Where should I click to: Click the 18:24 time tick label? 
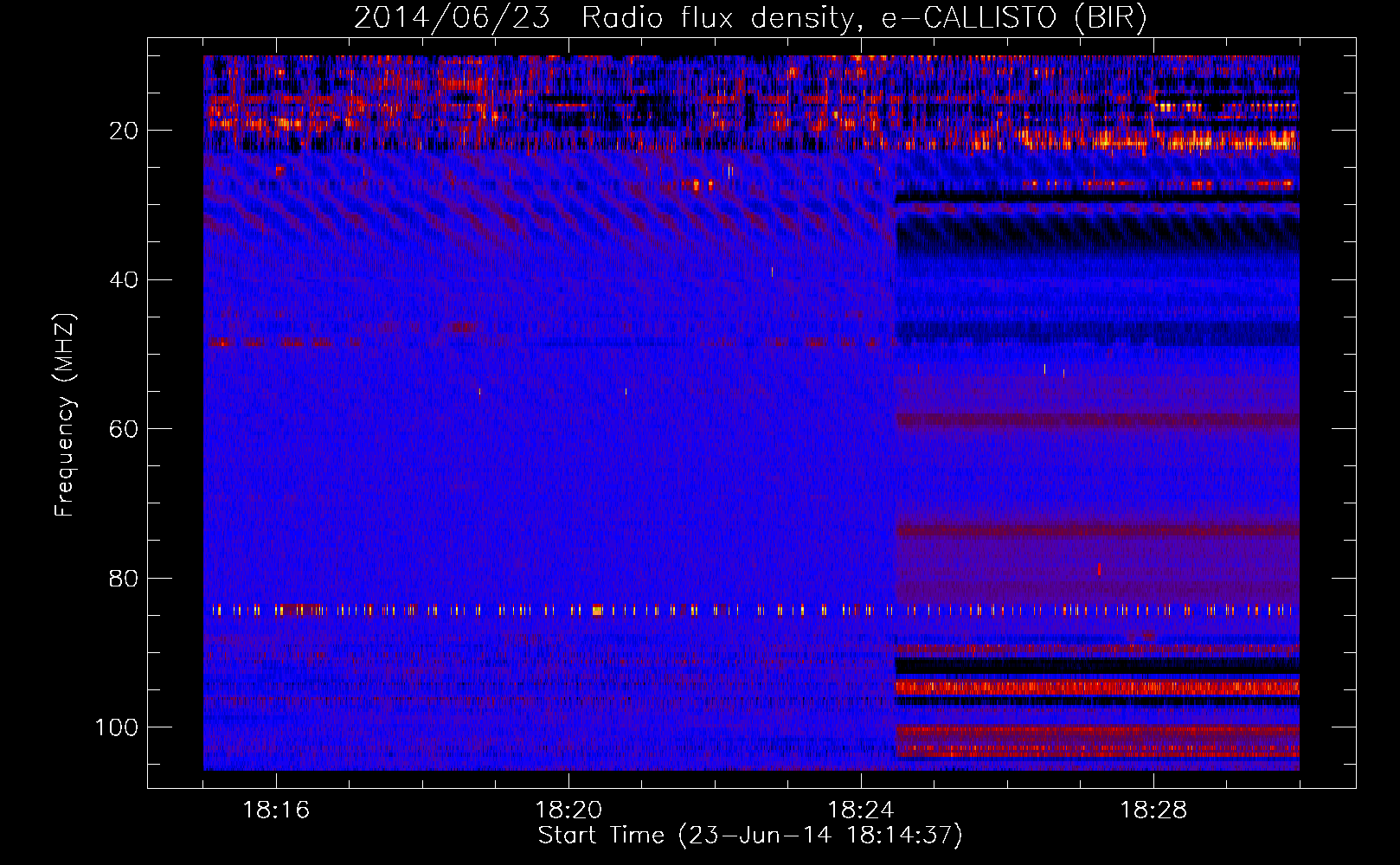click(861, 811)
